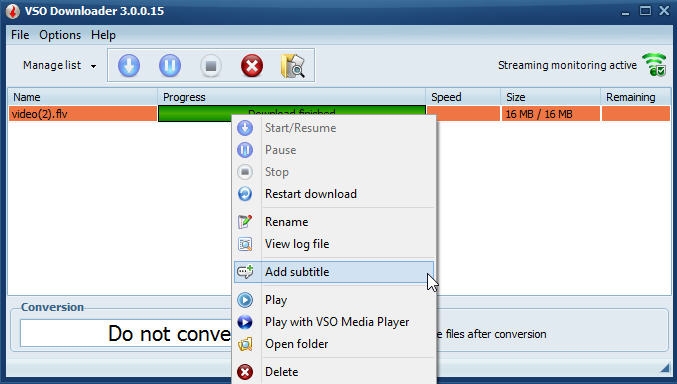The image size is (677, 384).
Task: Click Streaming monitoring active label
Action: (567, 65)
